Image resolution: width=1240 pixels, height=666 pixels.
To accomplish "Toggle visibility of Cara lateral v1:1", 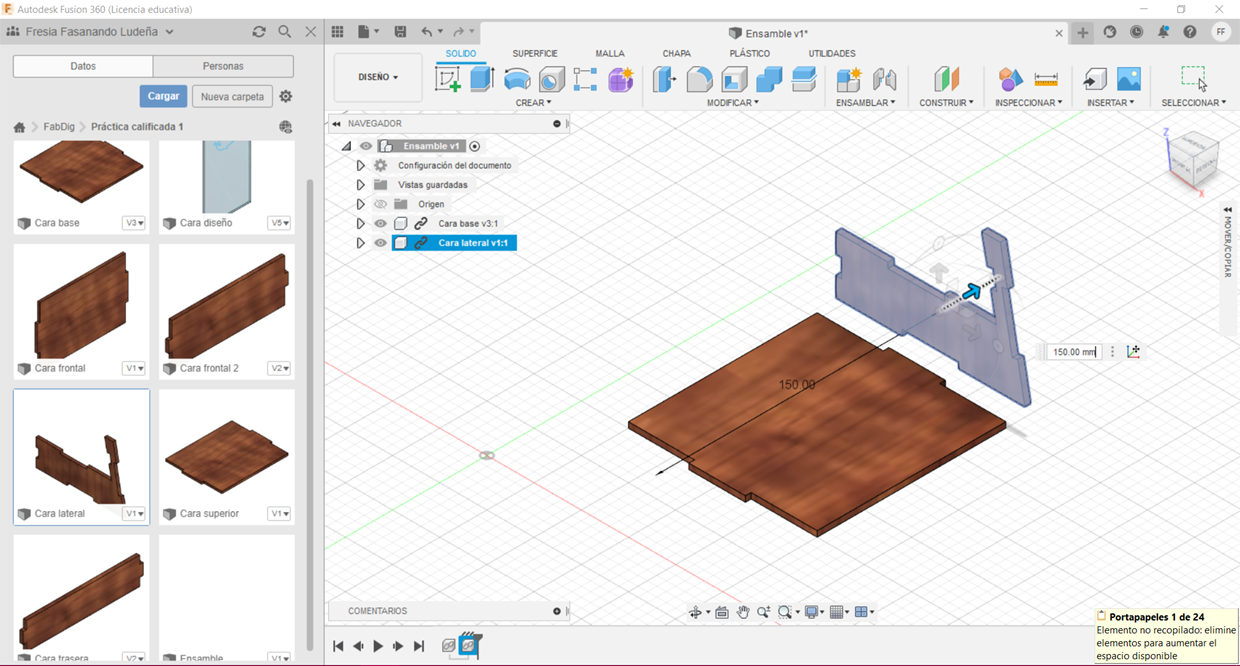I will [x=380, y=243].
